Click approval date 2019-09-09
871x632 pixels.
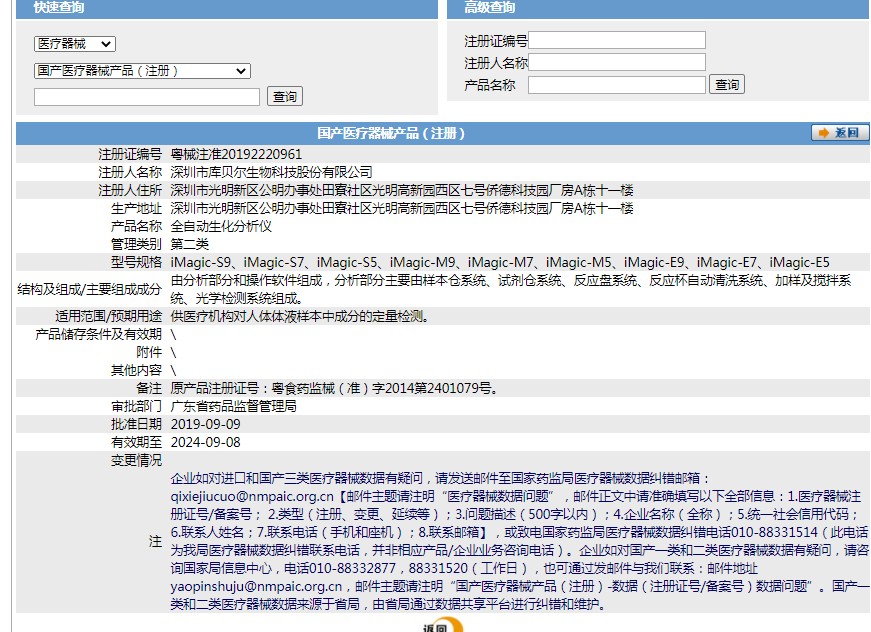pos(206,424)
